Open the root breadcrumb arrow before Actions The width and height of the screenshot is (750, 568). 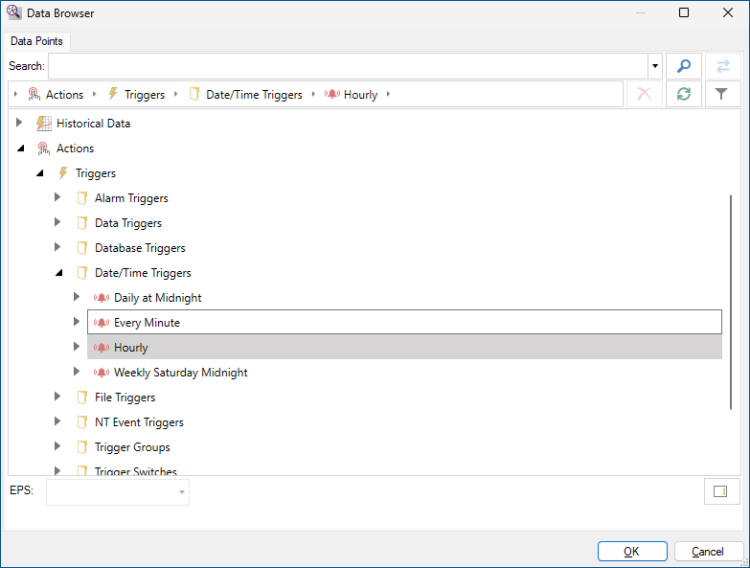(x=15, y=94)
